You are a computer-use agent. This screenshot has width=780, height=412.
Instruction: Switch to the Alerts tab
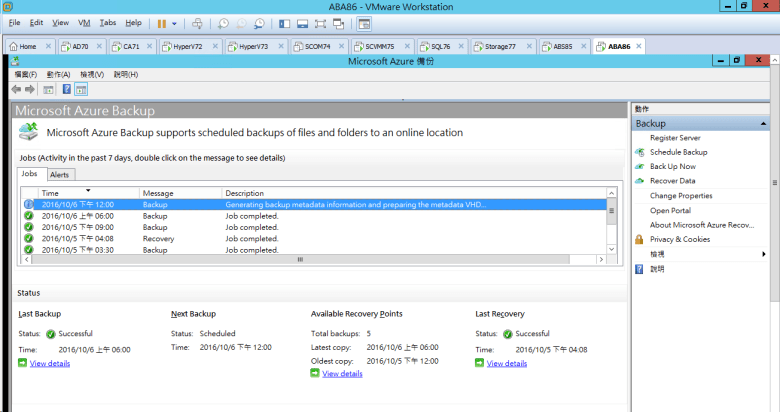60,174
